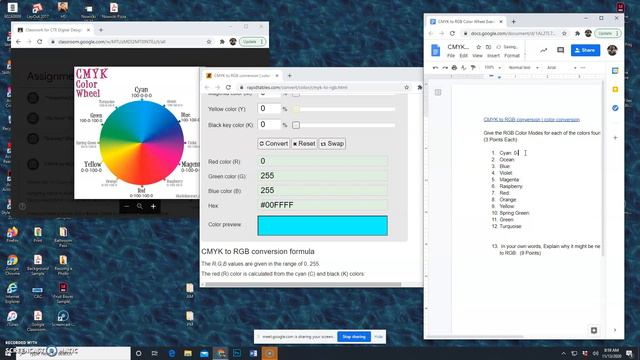Open File Explorer from the taskbar

(188, 353)
